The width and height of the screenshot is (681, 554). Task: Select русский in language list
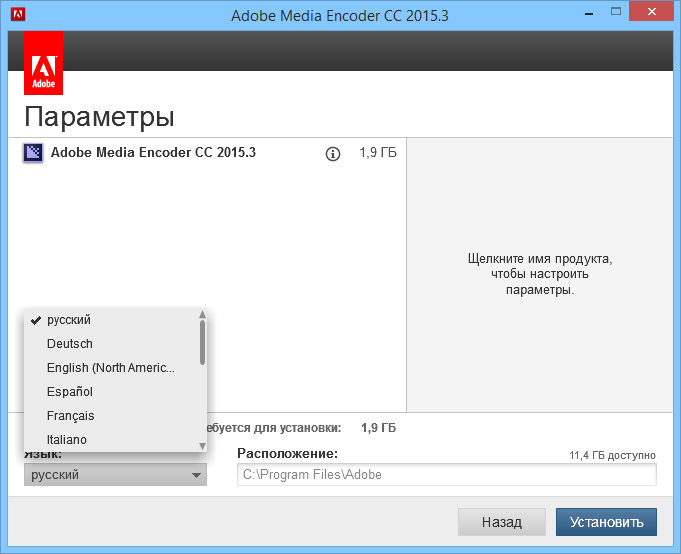click(115, 320)
